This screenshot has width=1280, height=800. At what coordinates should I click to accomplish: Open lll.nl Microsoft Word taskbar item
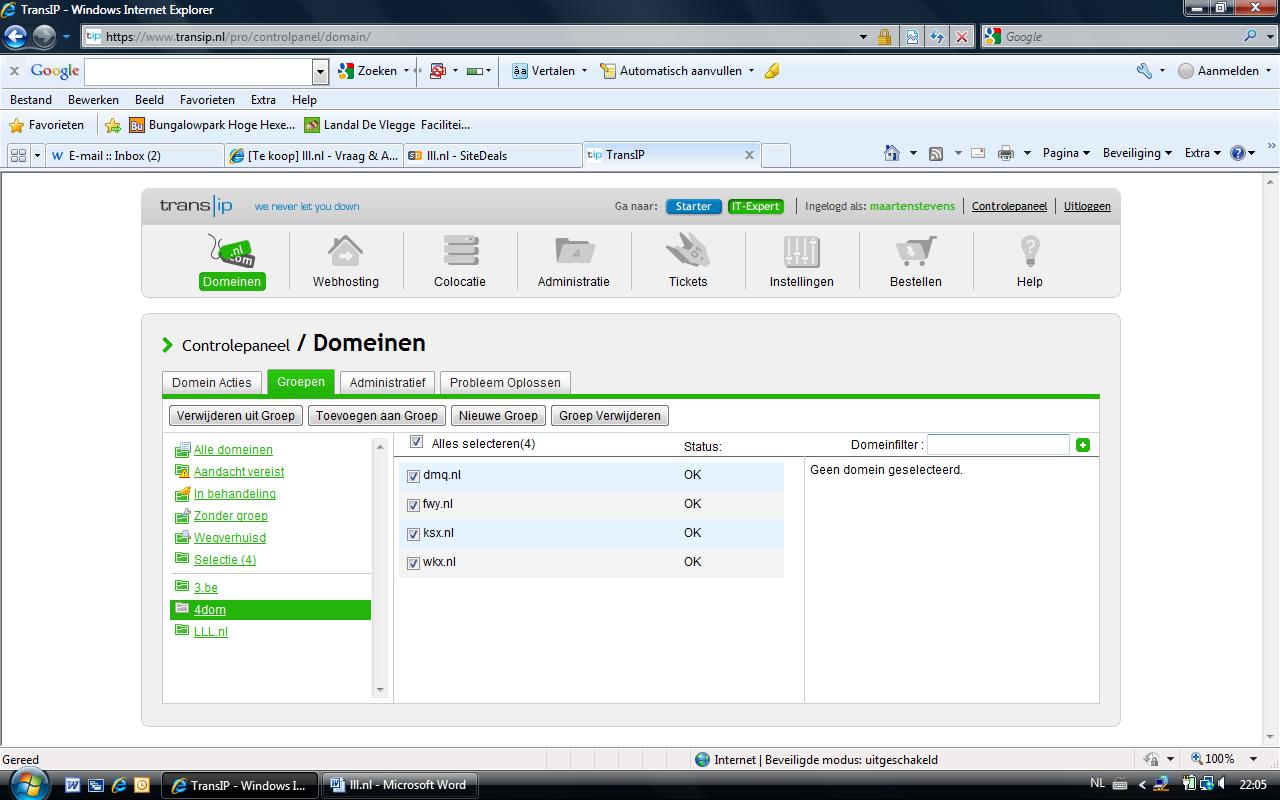398,785
